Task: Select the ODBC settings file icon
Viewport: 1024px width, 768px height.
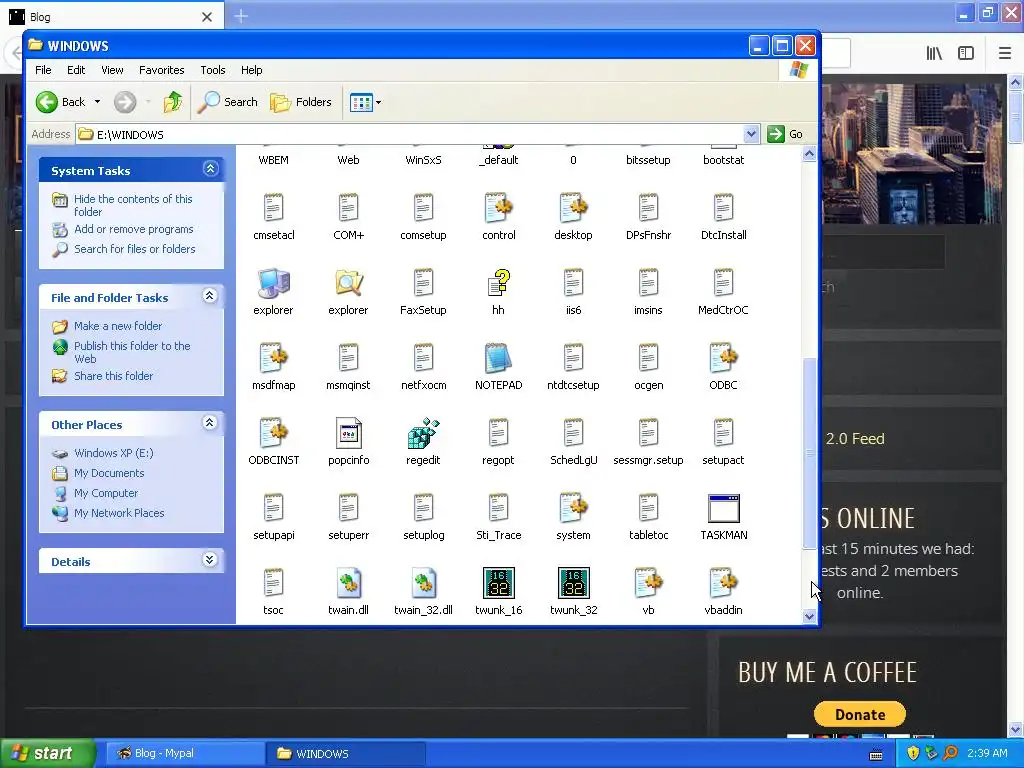Action: coord(724,358)
